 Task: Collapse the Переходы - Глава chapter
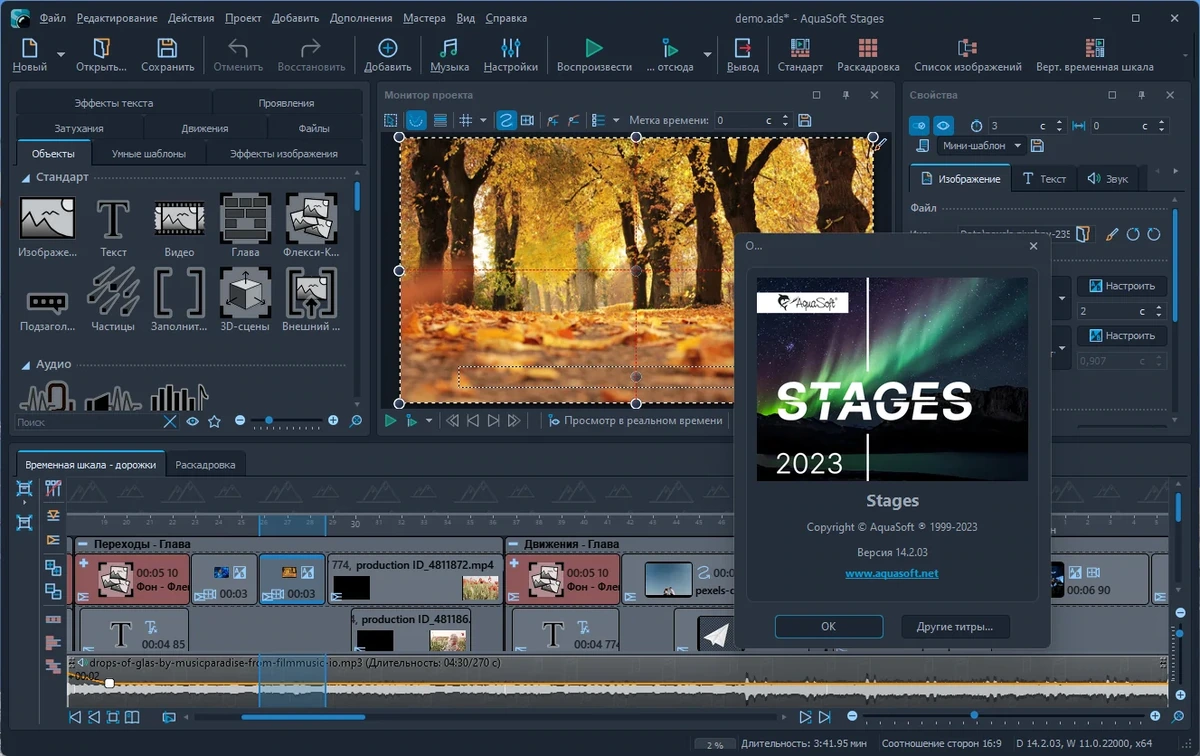click(83, 545)
